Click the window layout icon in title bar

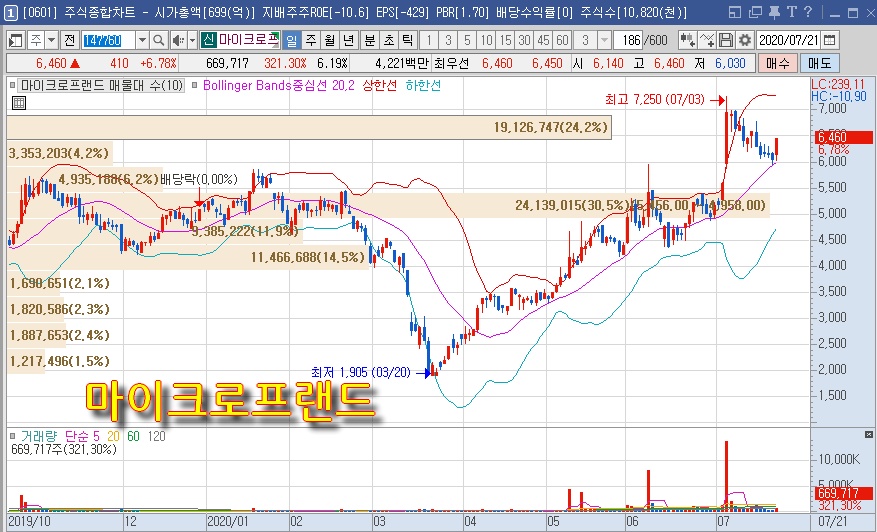[735, 12]
